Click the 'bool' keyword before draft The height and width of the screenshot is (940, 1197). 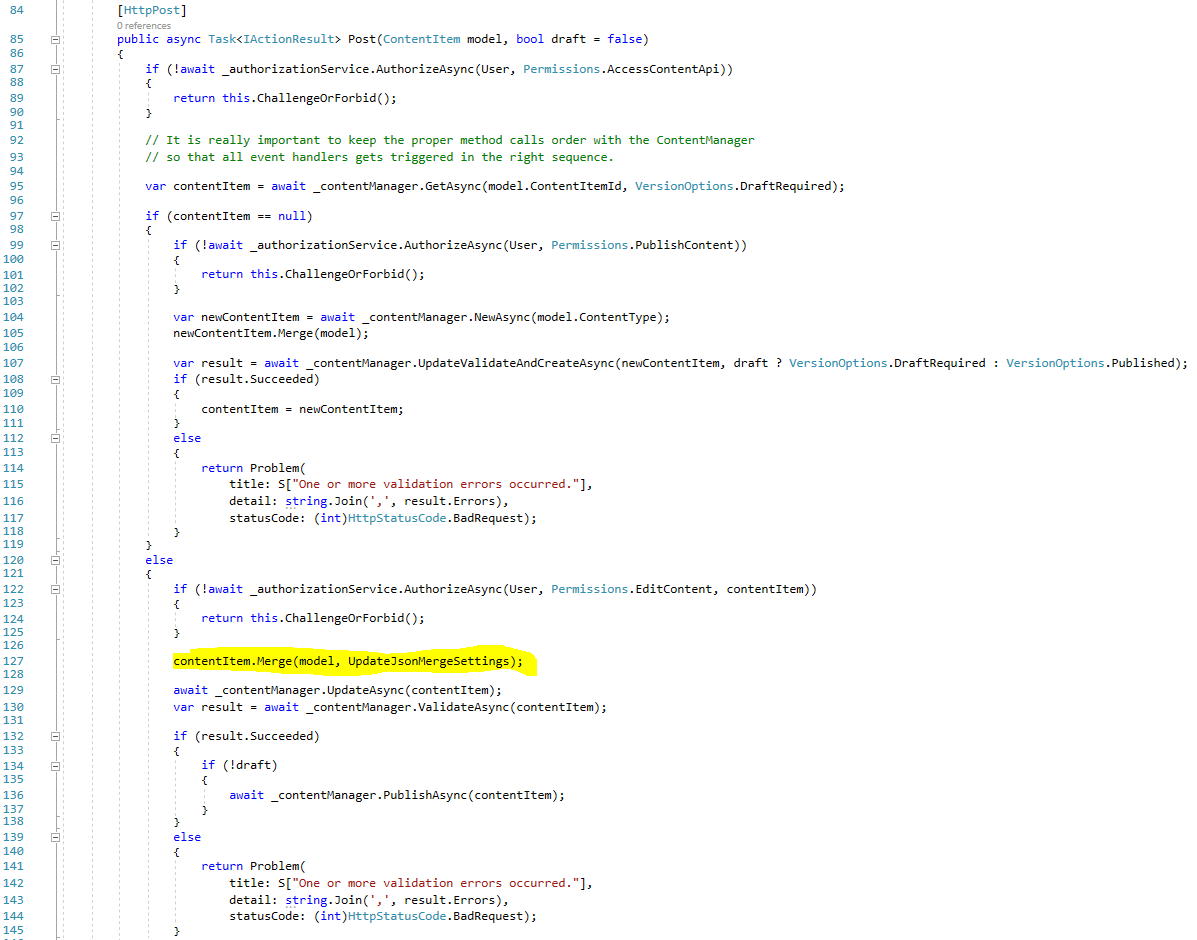[x=530, y=39]
